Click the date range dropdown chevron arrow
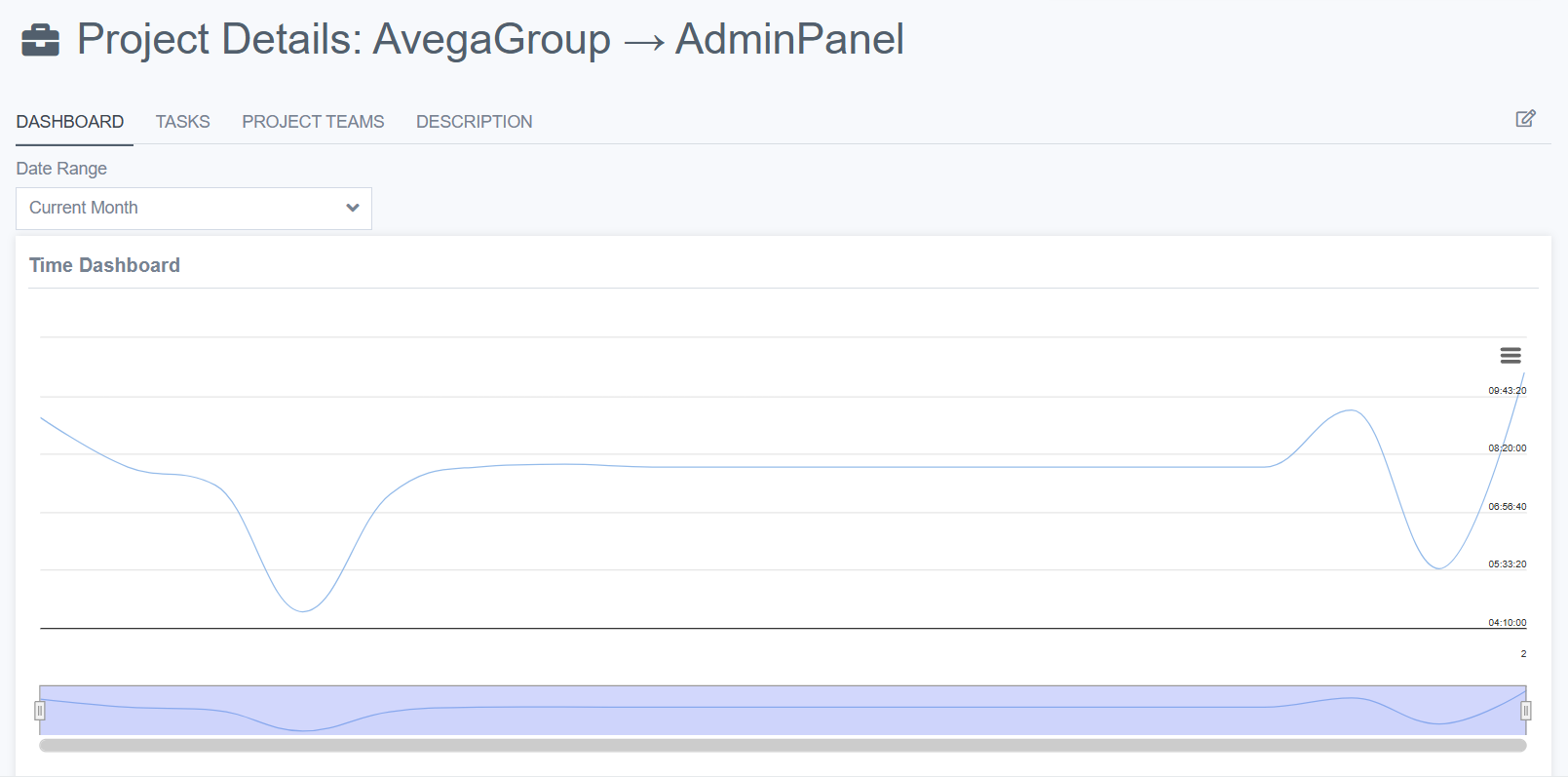The width and height of the screenshot is (1568, 777). (x=353, y=208)
